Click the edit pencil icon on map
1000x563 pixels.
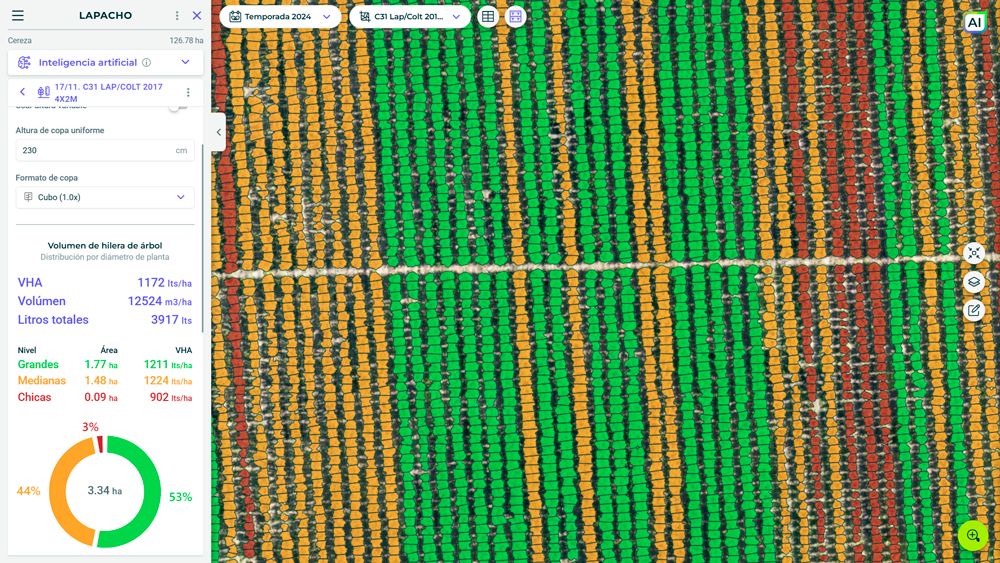click(974, 310)
